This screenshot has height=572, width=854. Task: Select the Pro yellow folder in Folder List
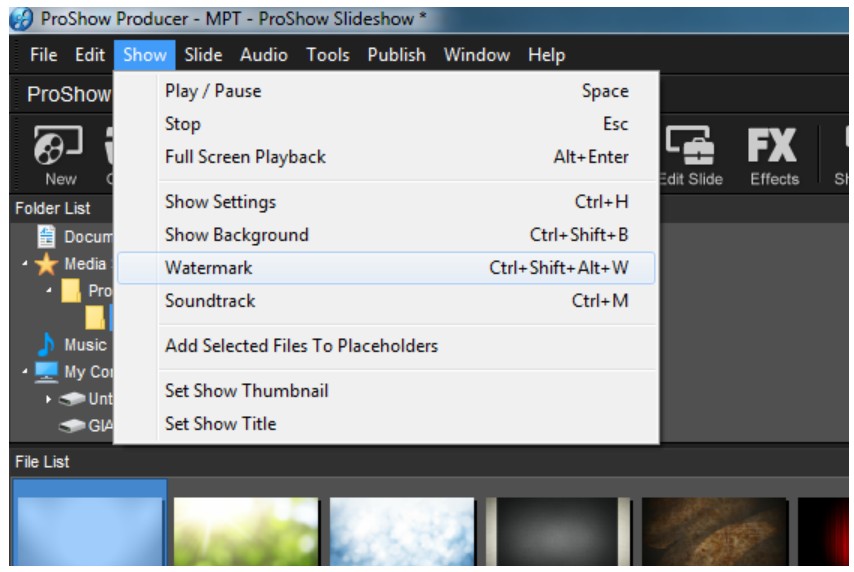pos(71,290)
